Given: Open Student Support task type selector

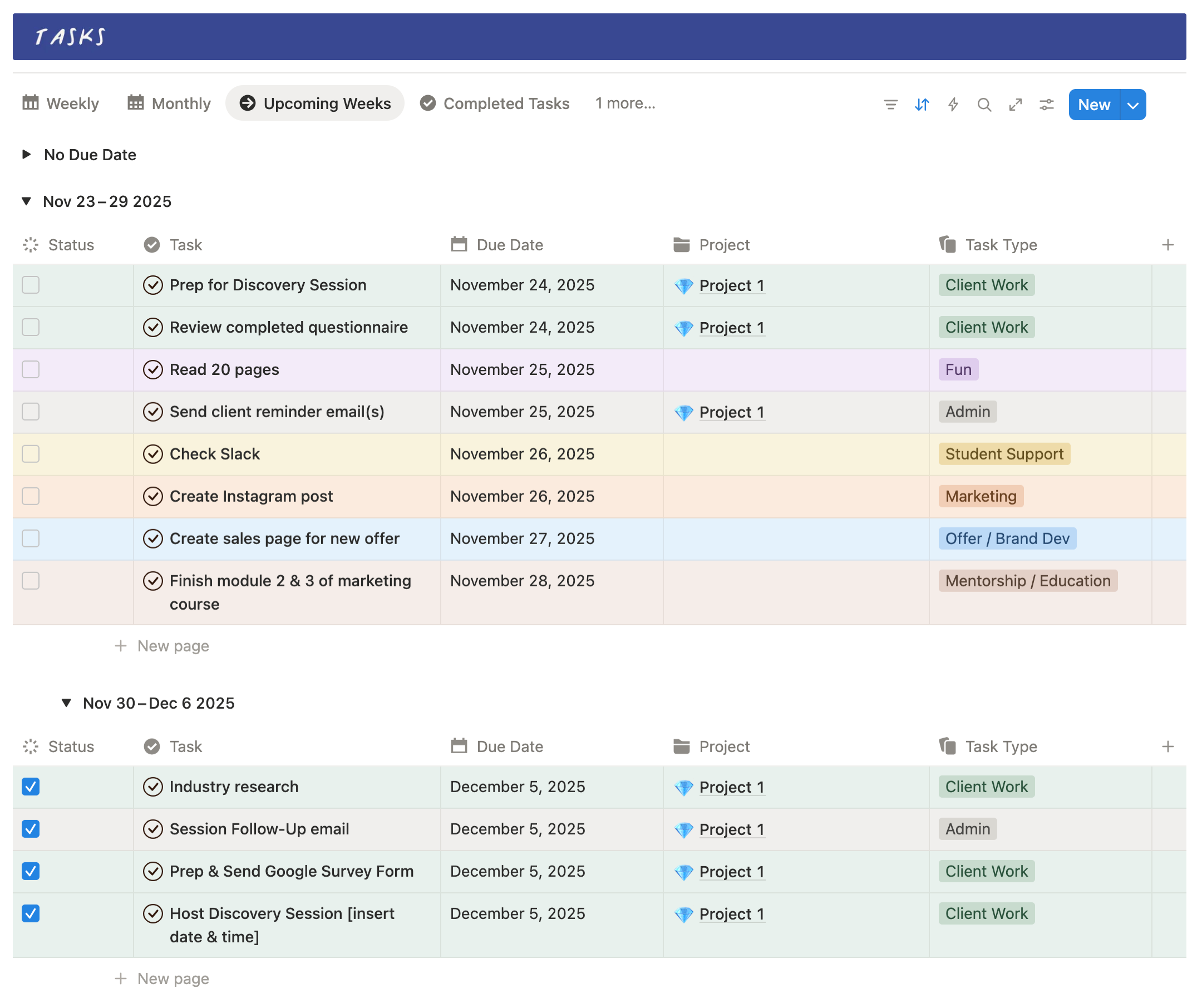Looking at the screenshot, I should (1004, 454).
